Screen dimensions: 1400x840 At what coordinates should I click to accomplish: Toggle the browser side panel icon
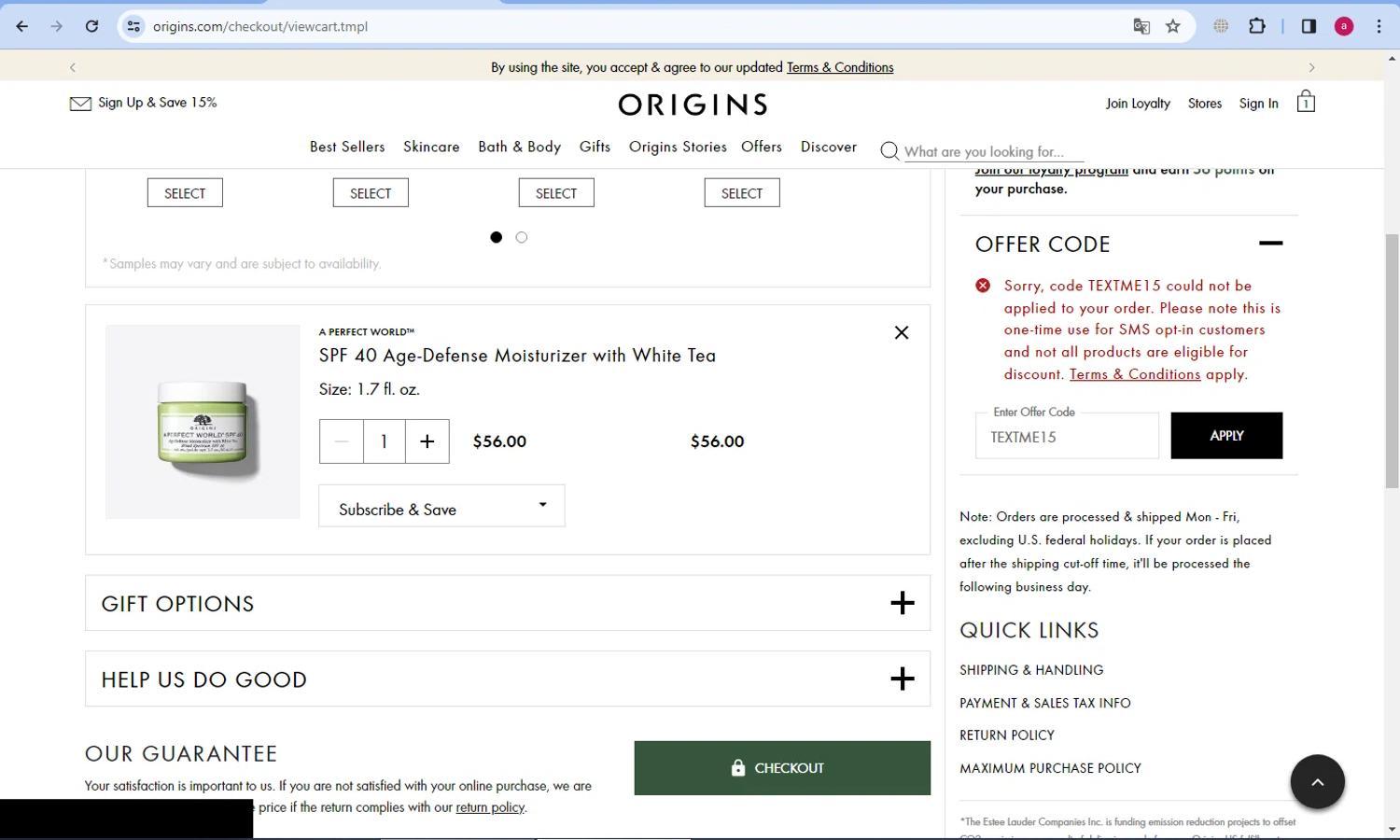click(x=1309, y=26)
